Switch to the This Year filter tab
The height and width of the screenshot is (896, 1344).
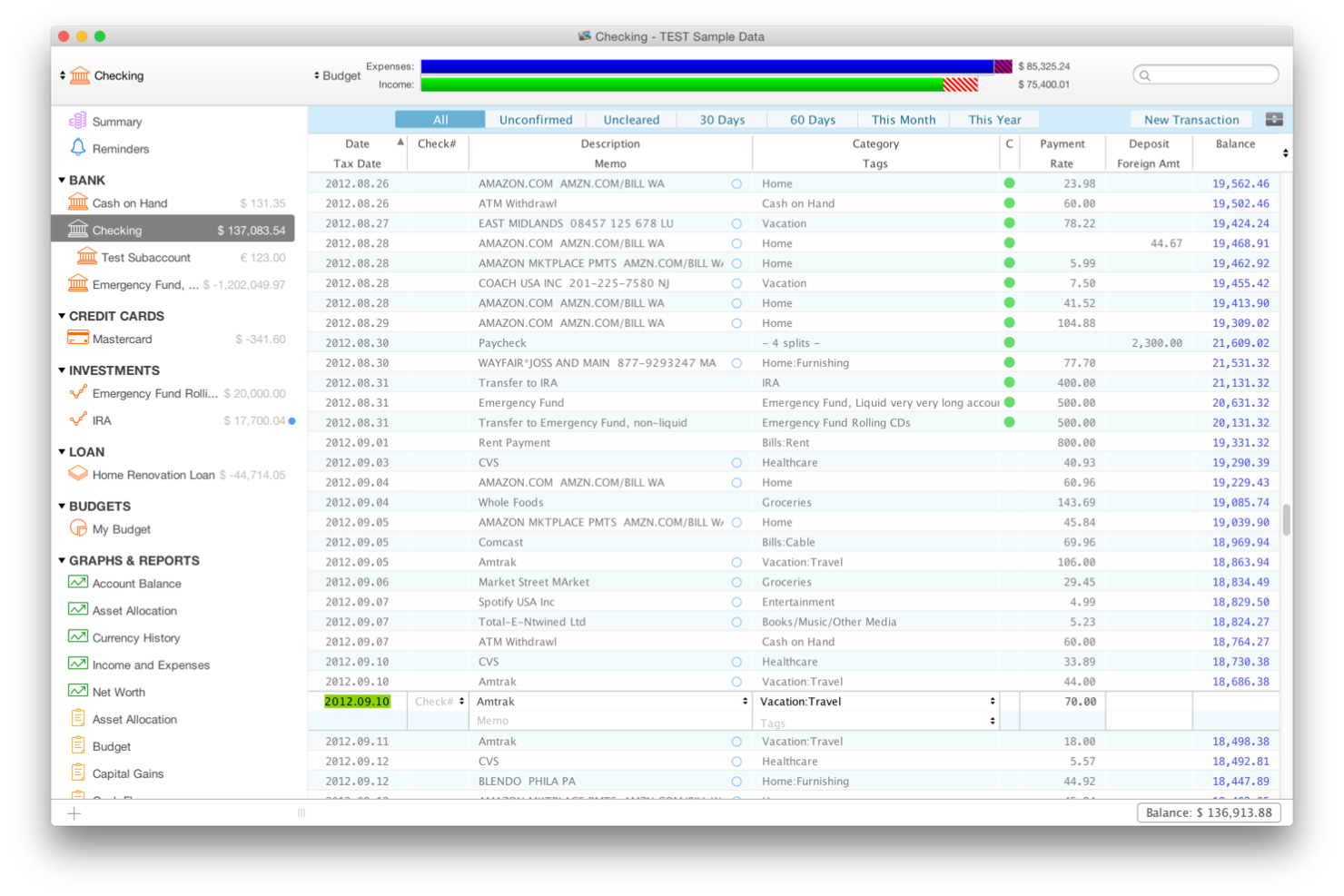[x=994, y=119]
